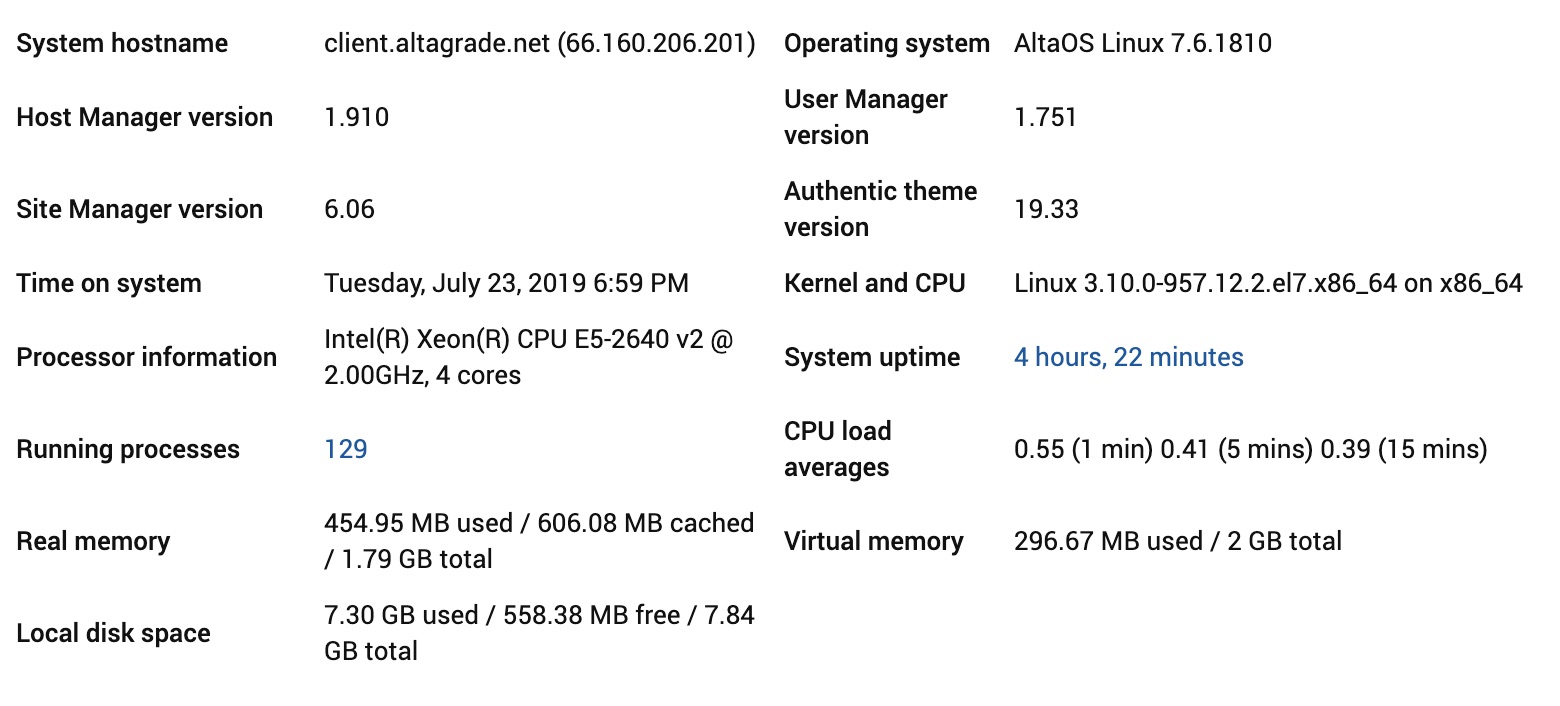1560x706 pixels.
Task: Click the Virtual memory usage value
Action: 1178,541
